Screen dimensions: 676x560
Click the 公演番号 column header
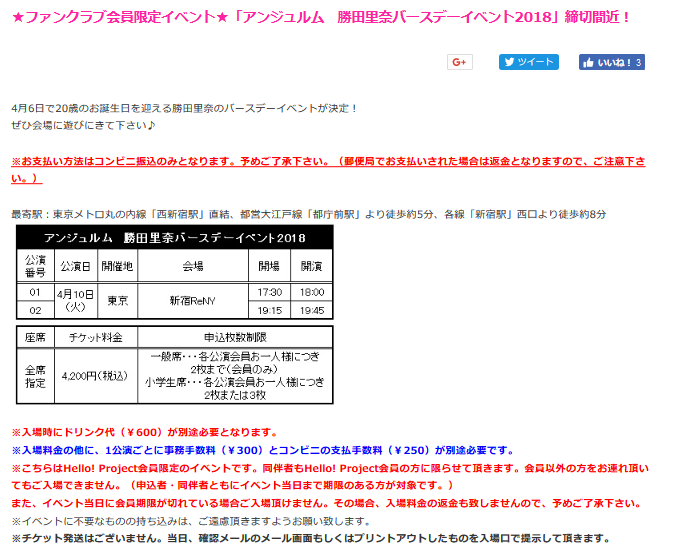(x=35, y=266)
